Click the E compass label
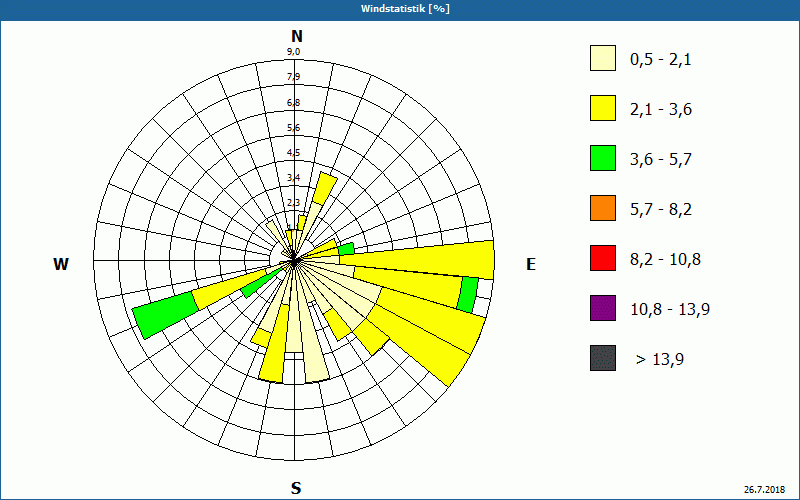This screenshot has height=500, width=800. coord(531,264)
